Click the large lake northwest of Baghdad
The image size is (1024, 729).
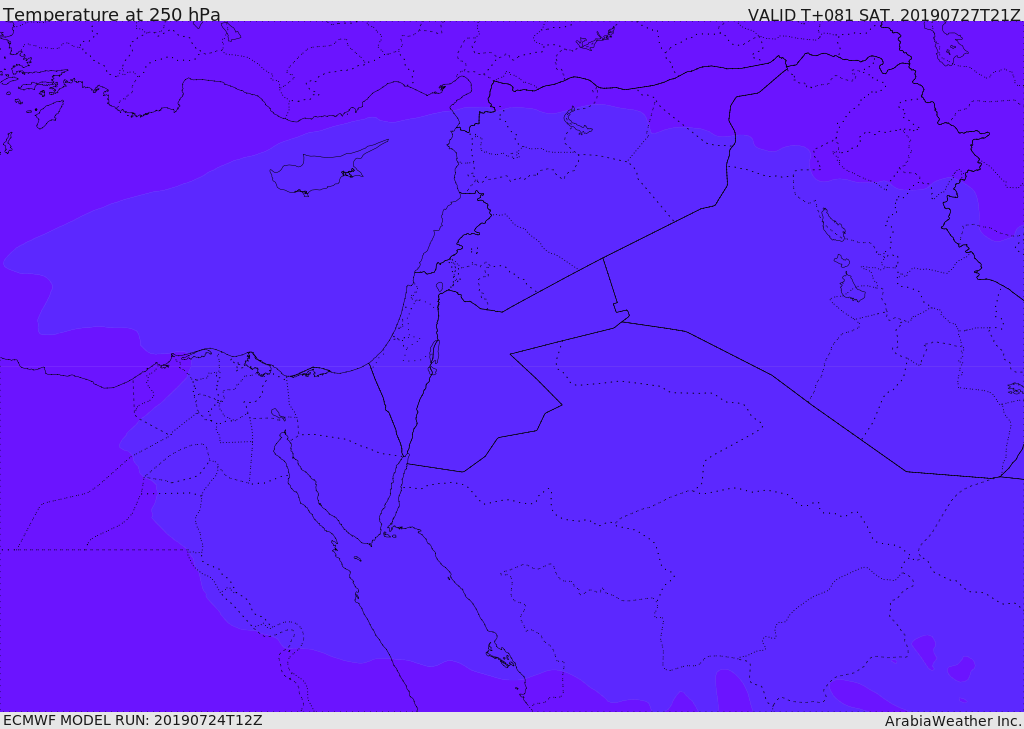(832, 224)
